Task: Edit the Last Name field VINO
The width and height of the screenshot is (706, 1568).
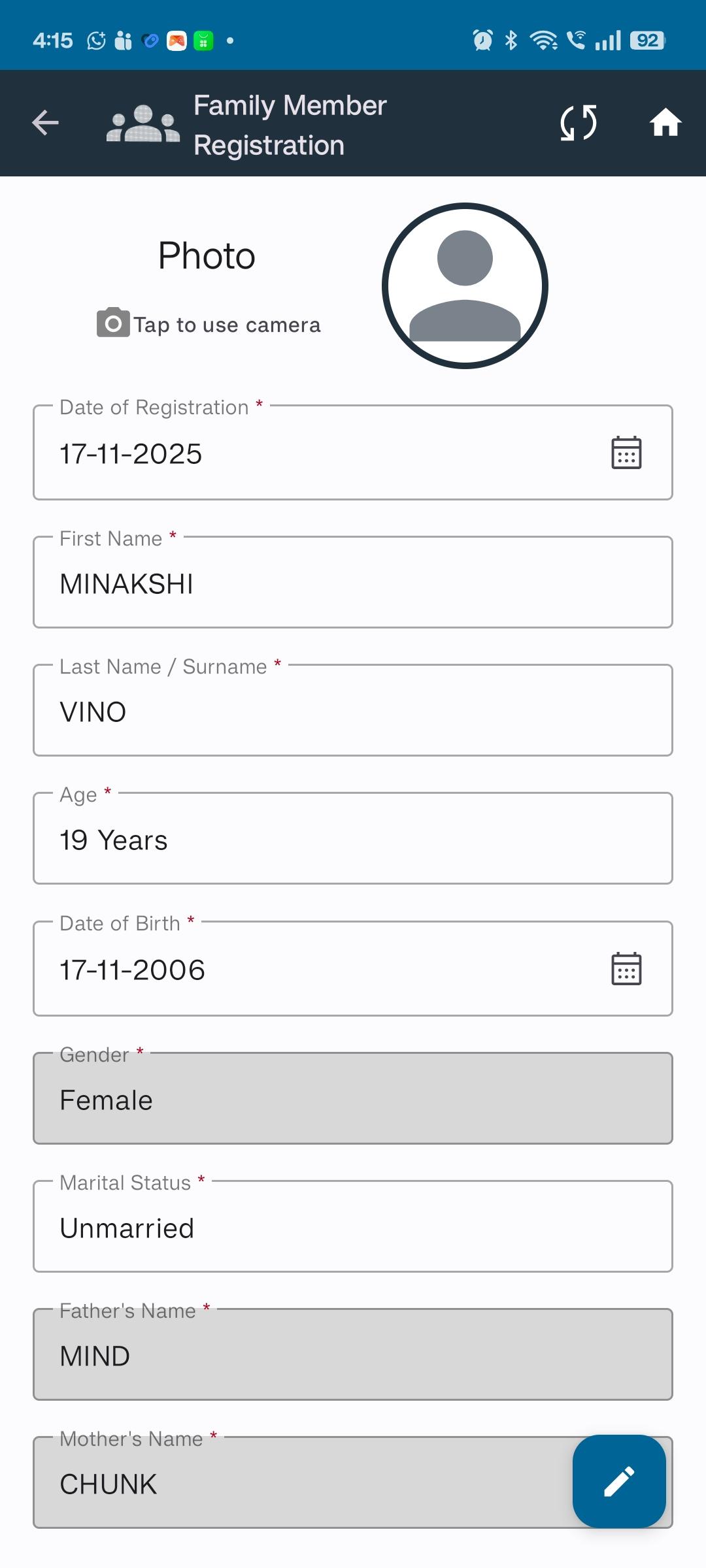Action: 353,711
